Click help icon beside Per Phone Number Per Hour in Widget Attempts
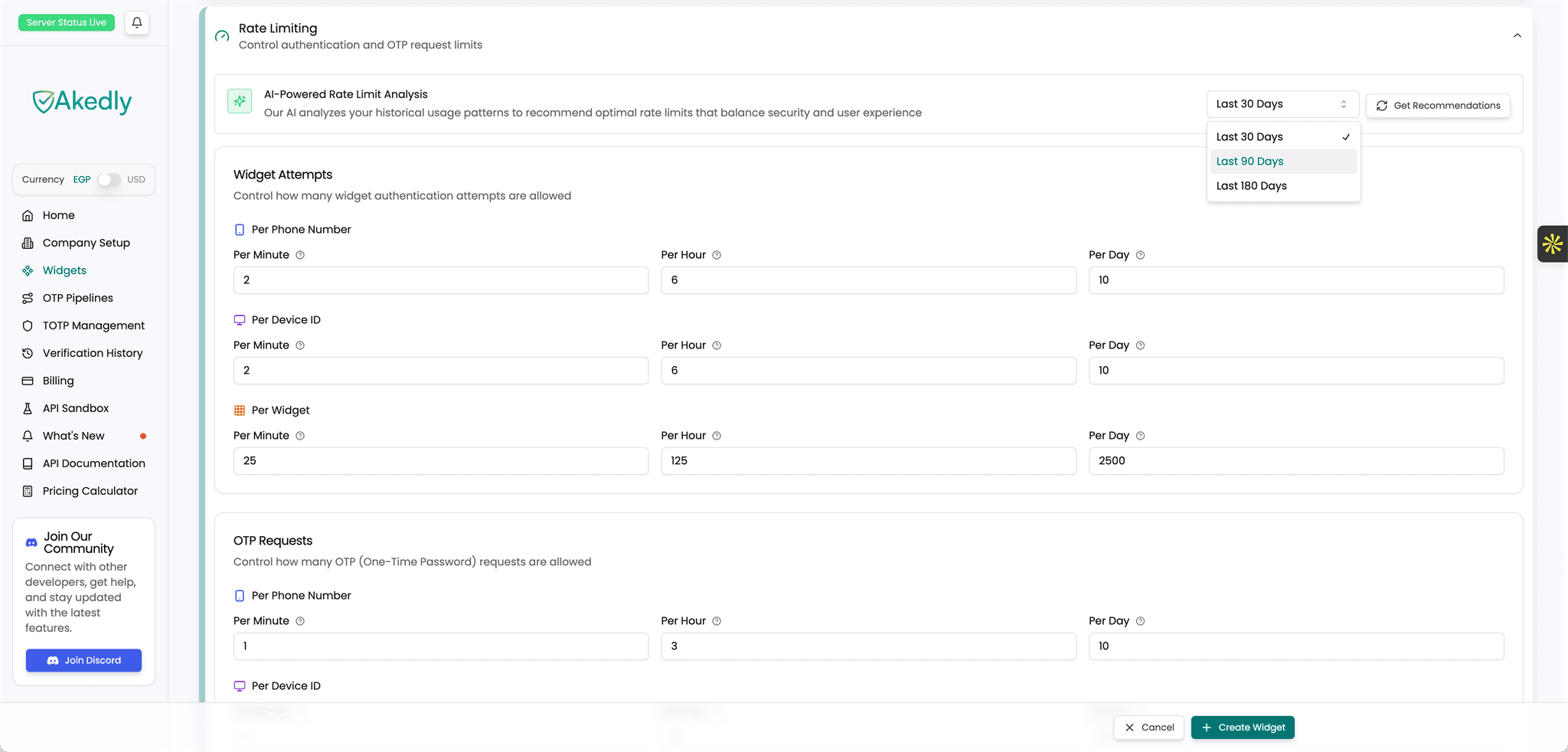Viewport: 1568px width, 752px height. click(717, 255)
